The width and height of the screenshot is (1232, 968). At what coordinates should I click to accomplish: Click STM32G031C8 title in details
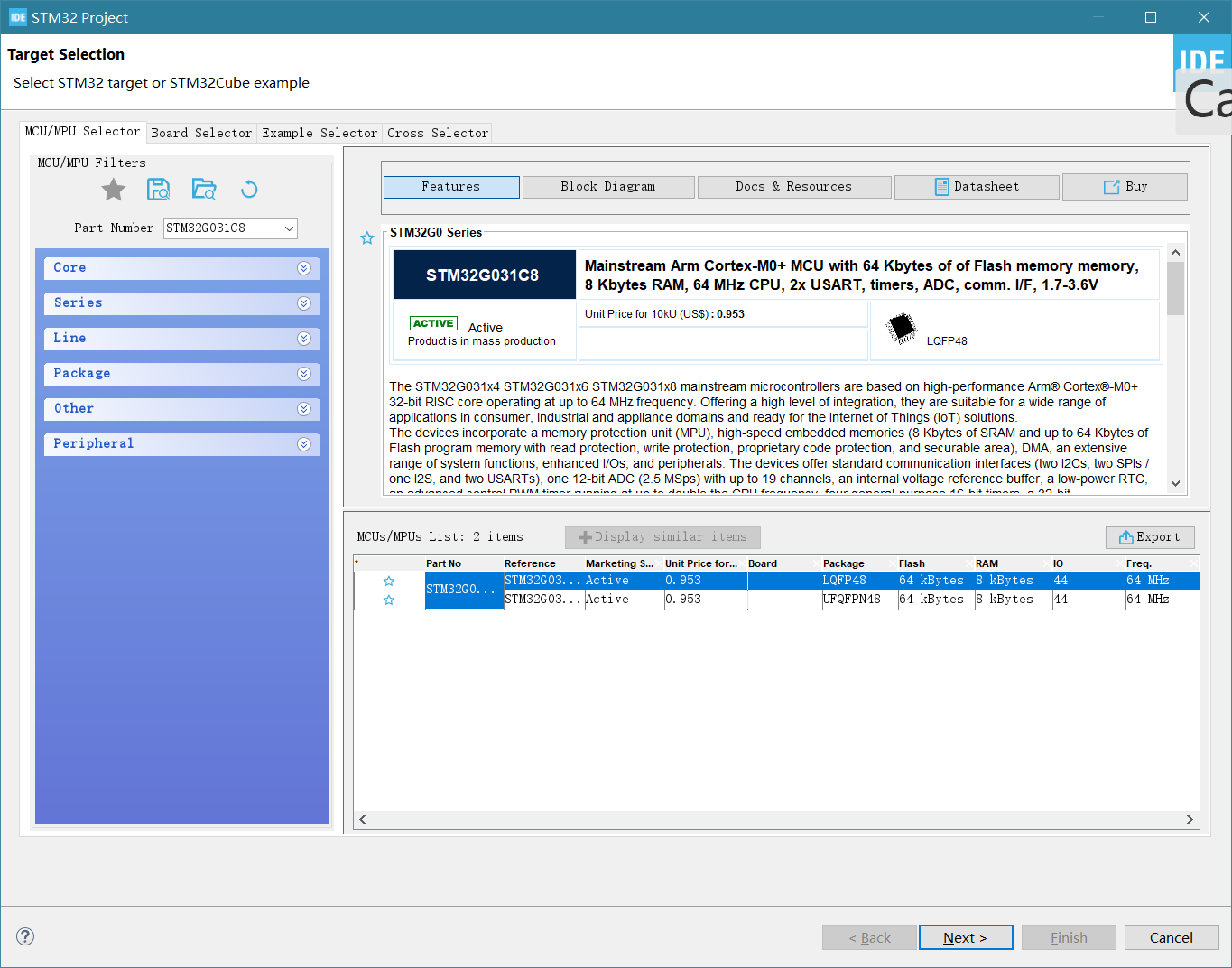click(484, 275)
